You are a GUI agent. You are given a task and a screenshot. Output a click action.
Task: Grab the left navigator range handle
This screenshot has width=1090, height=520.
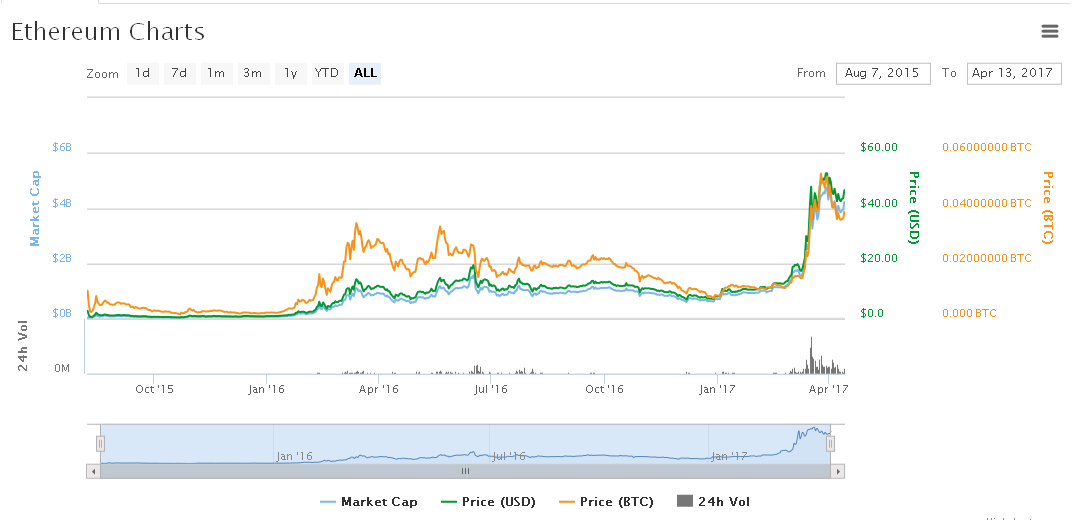coord(100,444)
